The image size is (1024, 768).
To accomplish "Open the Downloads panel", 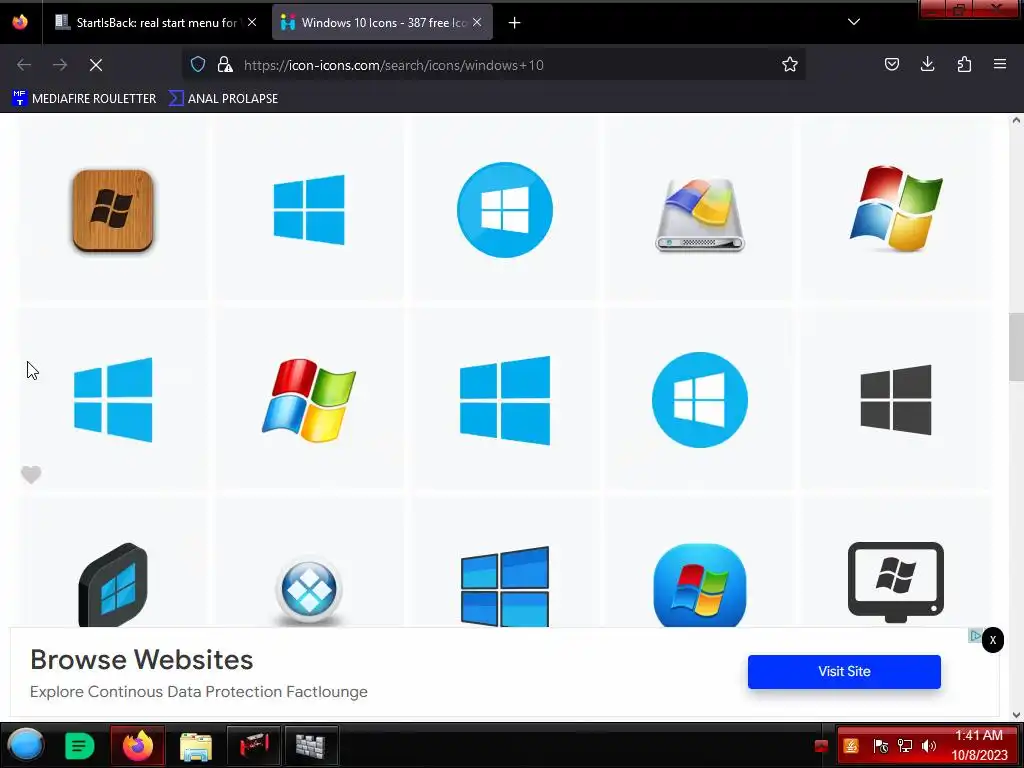I will point(927,64).
